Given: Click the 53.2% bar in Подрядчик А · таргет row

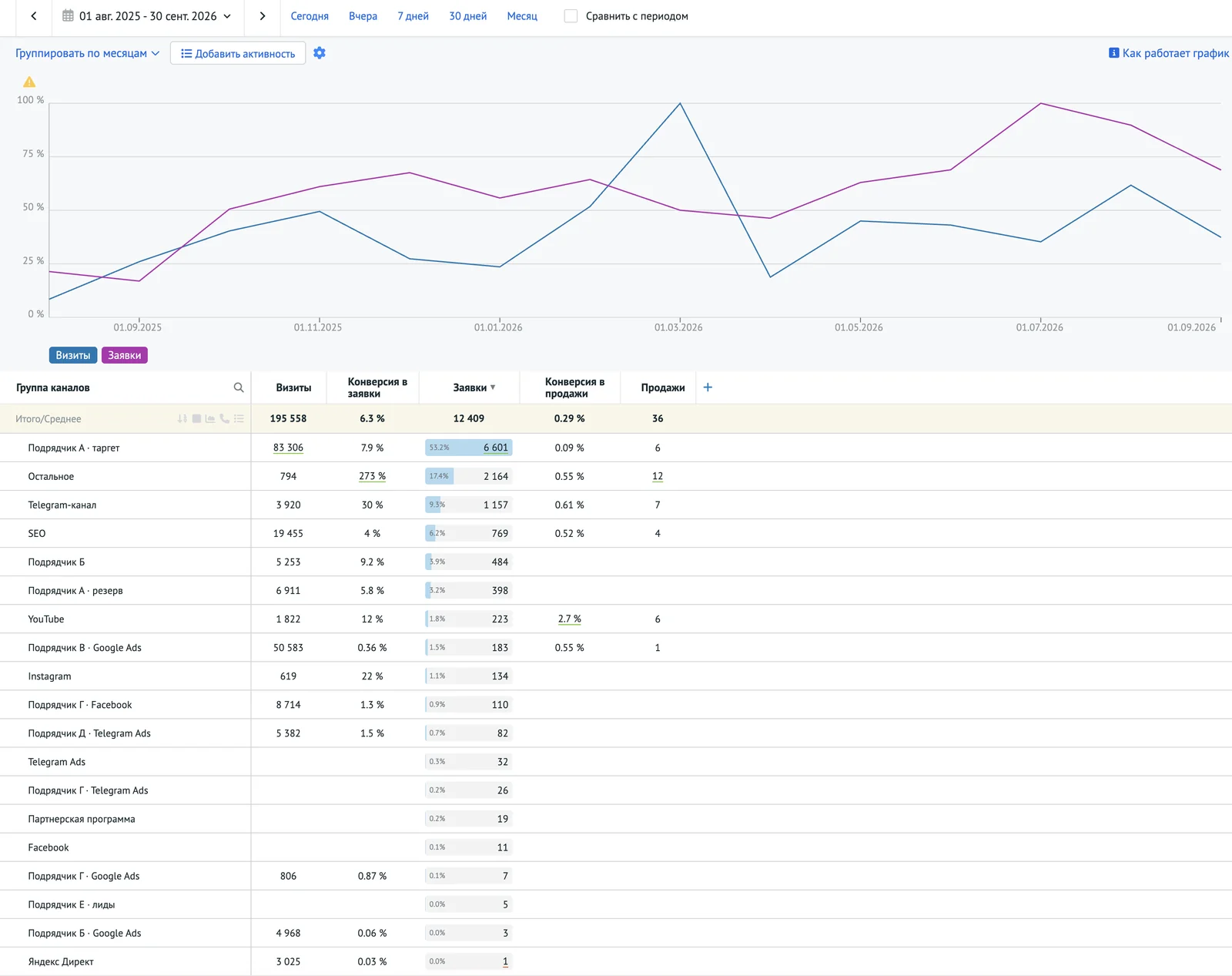Looking at the screenshot, I should [x=468, y=448].
